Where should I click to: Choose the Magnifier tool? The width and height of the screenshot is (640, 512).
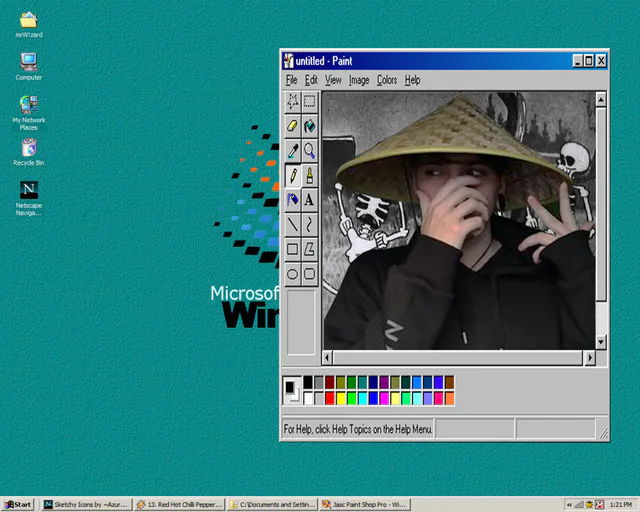coord(310,151)
